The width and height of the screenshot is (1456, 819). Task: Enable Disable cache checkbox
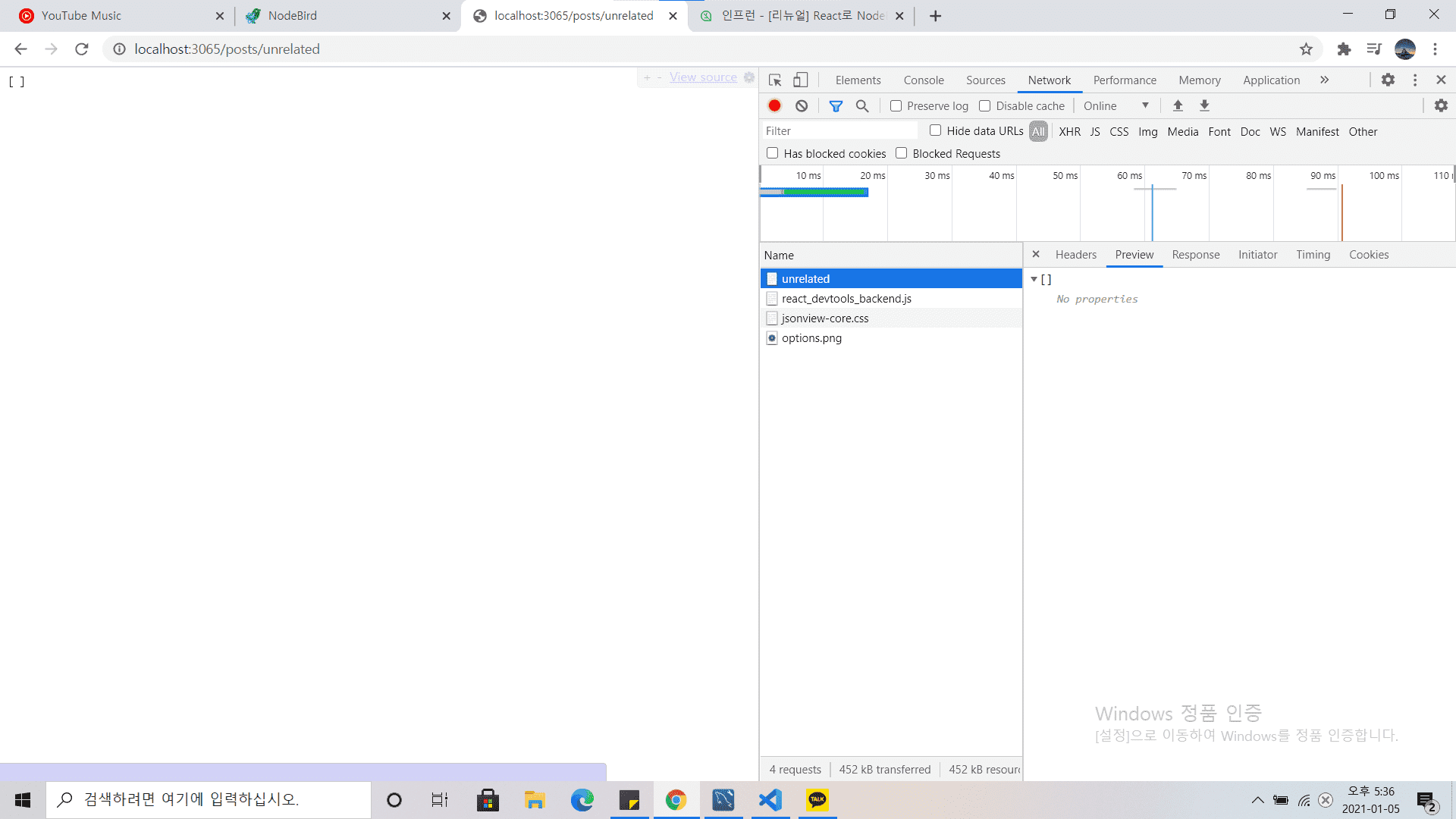point(985,106)
